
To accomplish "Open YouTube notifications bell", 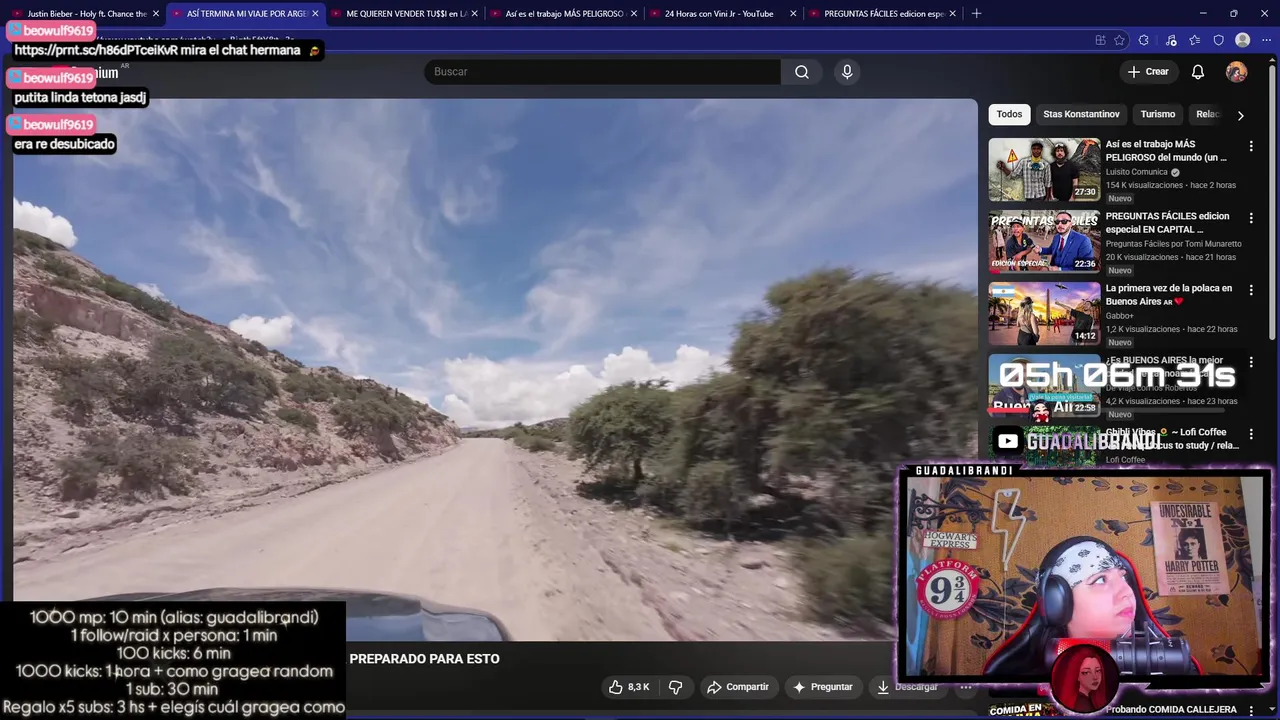I will pos(1198,72).
